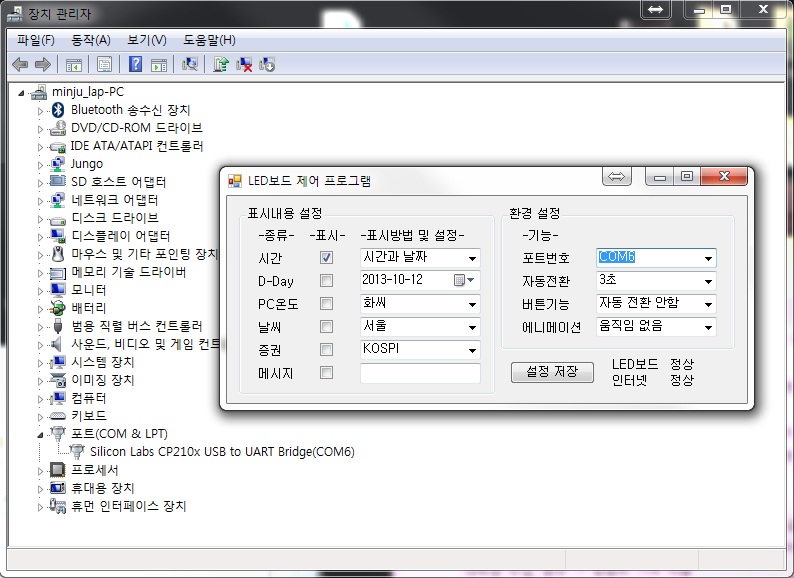Enable the D-Day display checkbox
Image resolution: width=794 pixels, height=578 pixels.
[327, 281]
